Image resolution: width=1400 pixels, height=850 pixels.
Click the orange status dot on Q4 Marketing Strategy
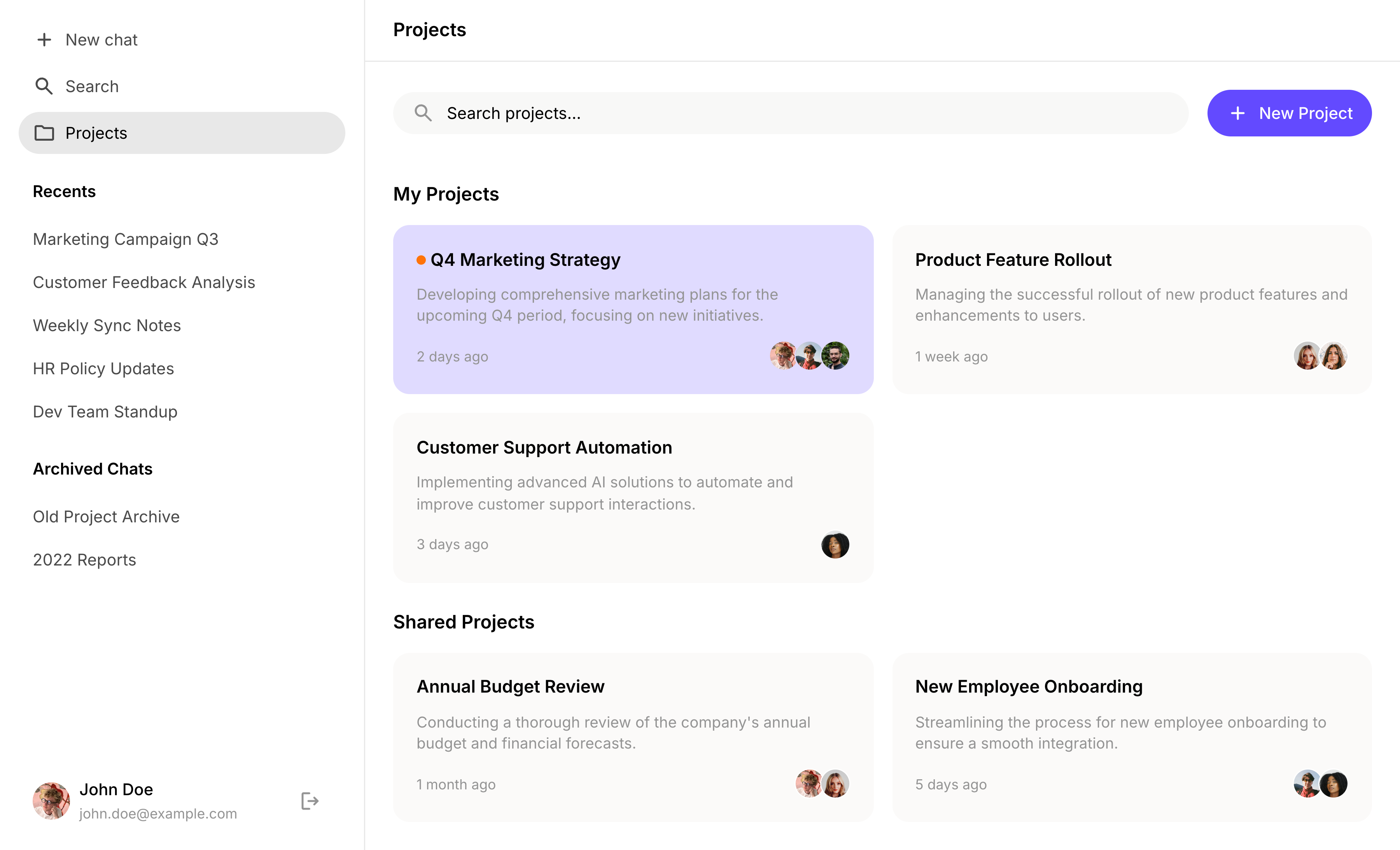421,260
